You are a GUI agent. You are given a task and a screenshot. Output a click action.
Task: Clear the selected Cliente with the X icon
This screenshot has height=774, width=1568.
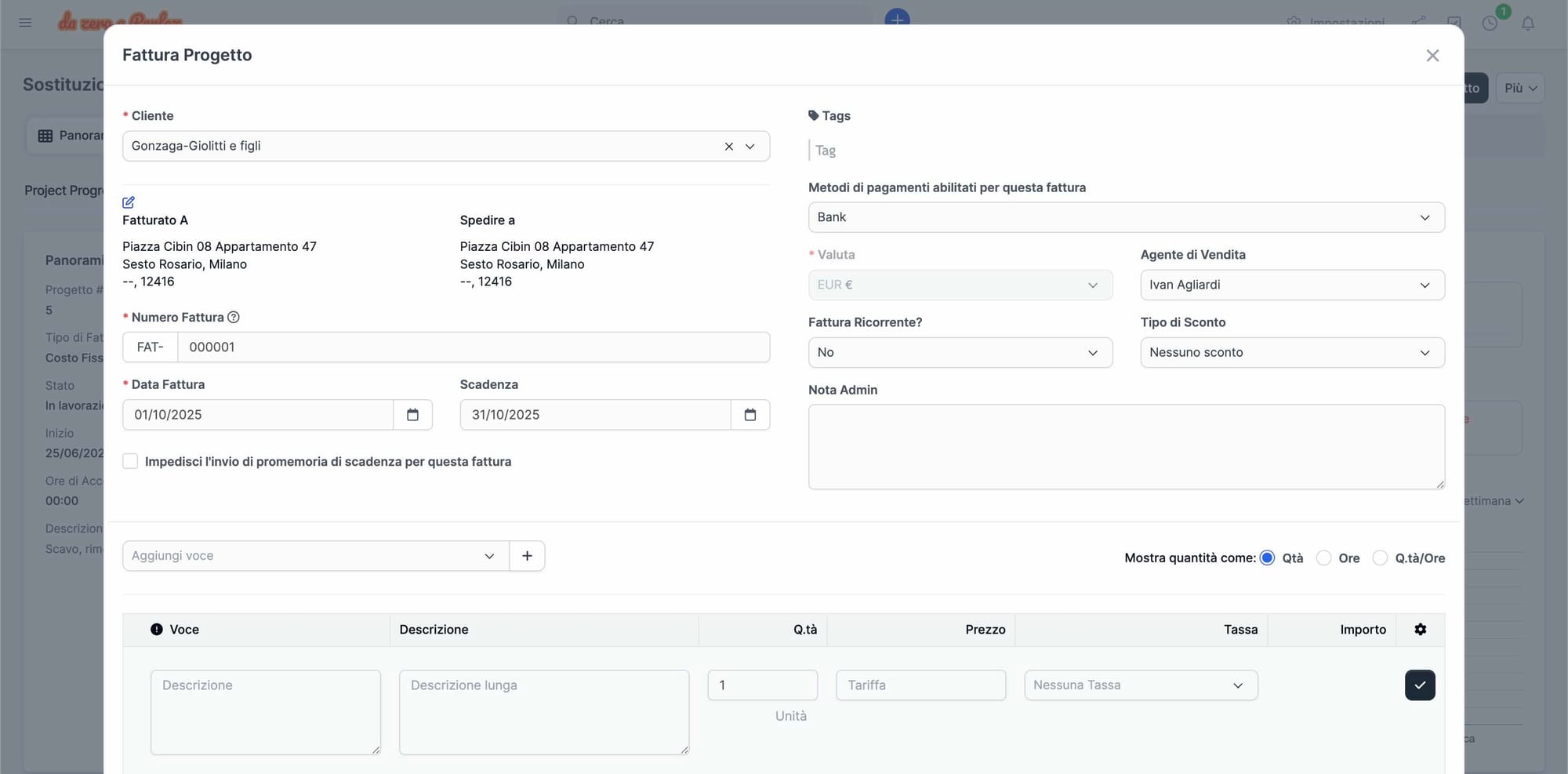728,147
